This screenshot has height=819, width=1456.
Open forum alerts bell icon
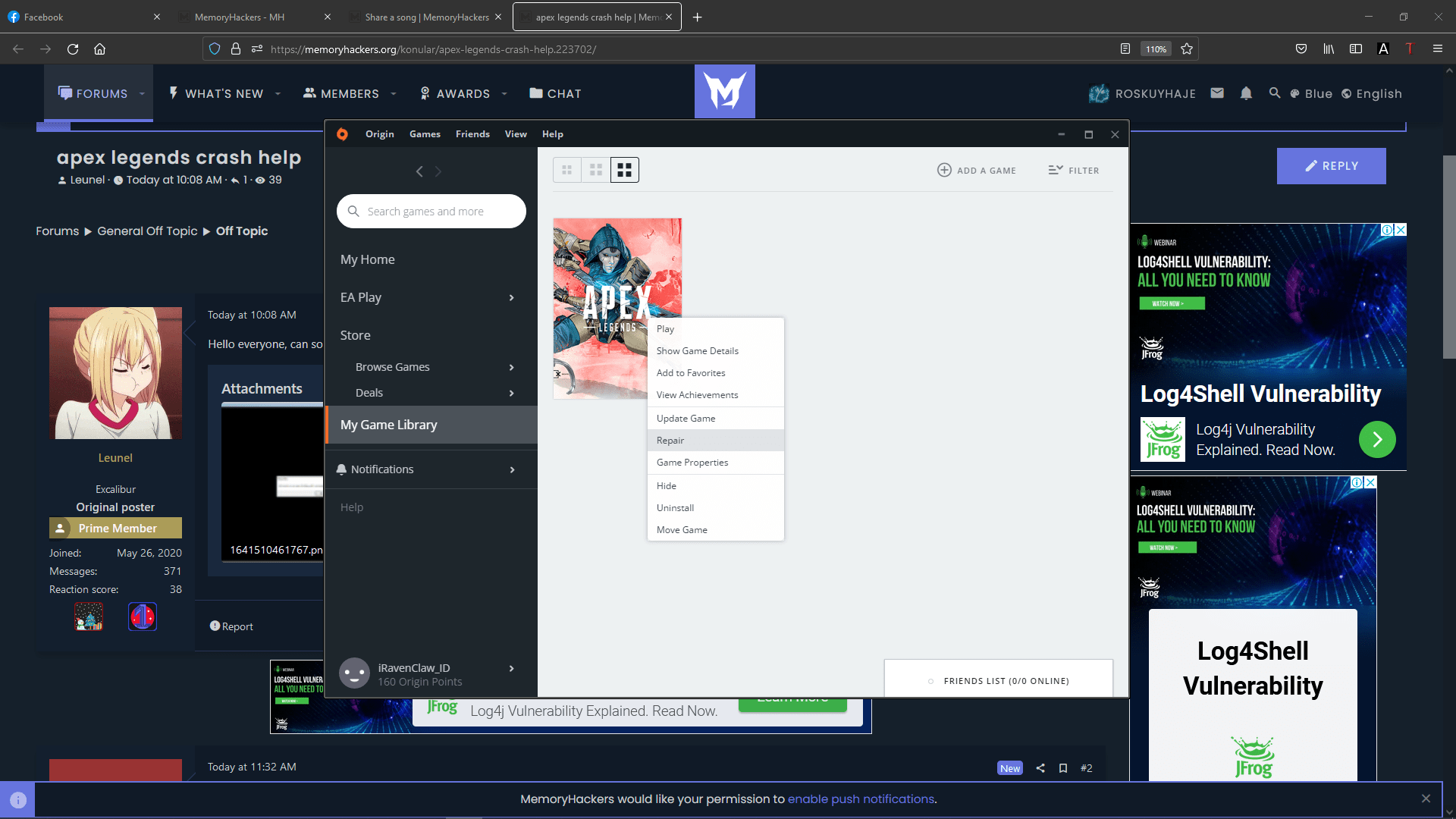point(1246,93)
